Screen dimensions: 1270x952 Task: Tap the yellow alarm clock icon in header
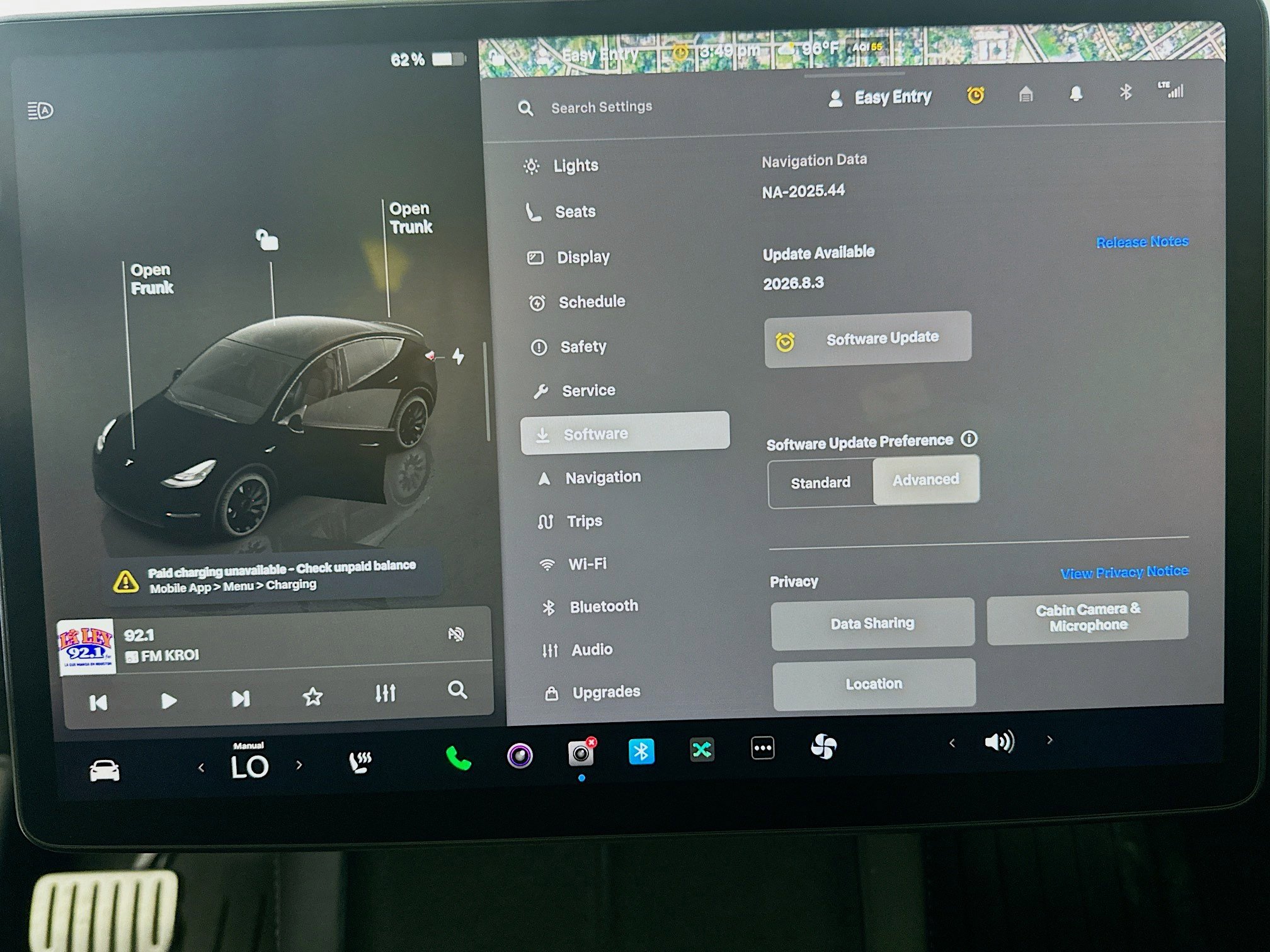tap(975, 95)
